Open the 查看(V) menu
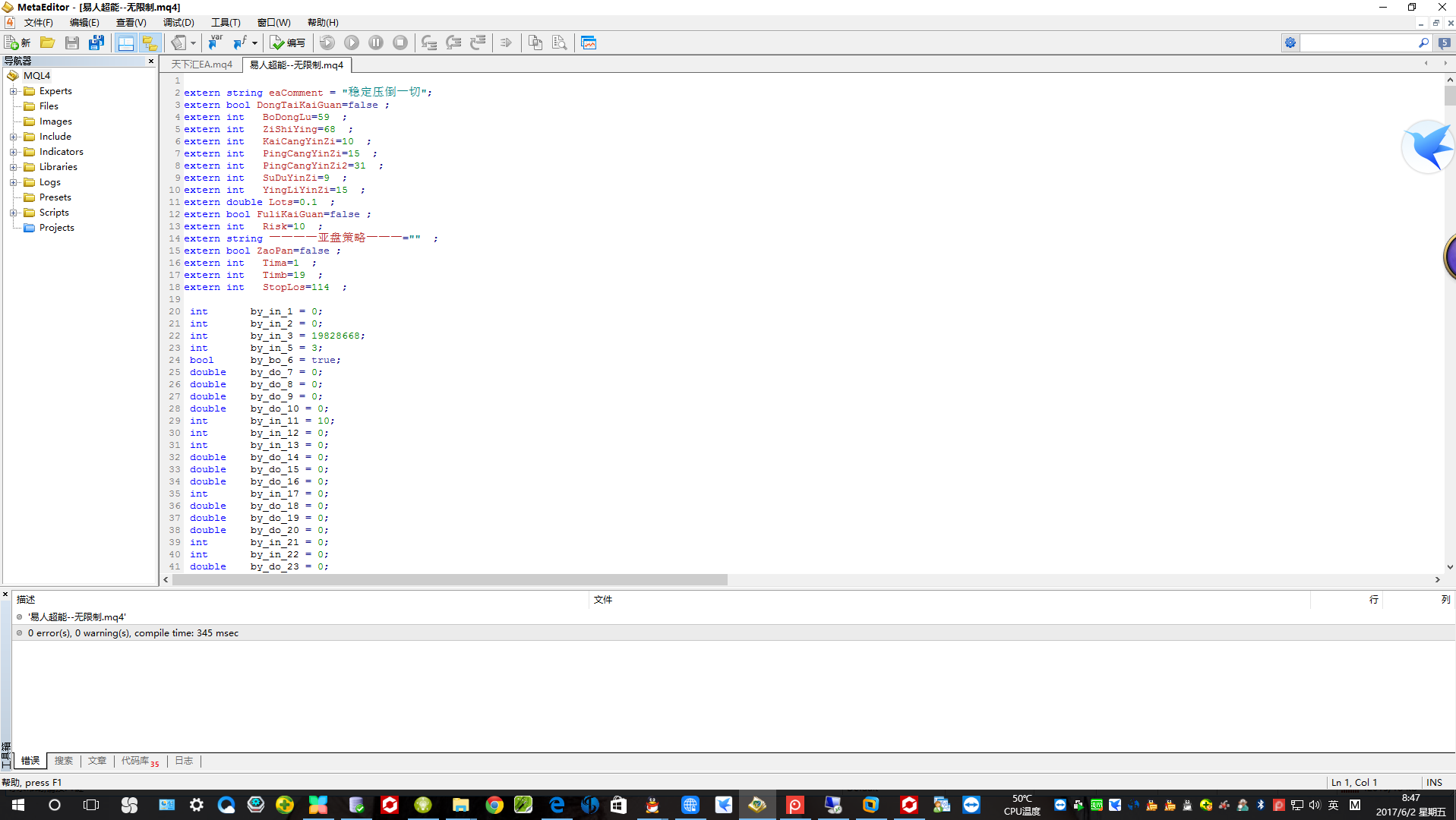Image resolution: width=1456 pixels, height=820 pixels. tap(131, 23)
